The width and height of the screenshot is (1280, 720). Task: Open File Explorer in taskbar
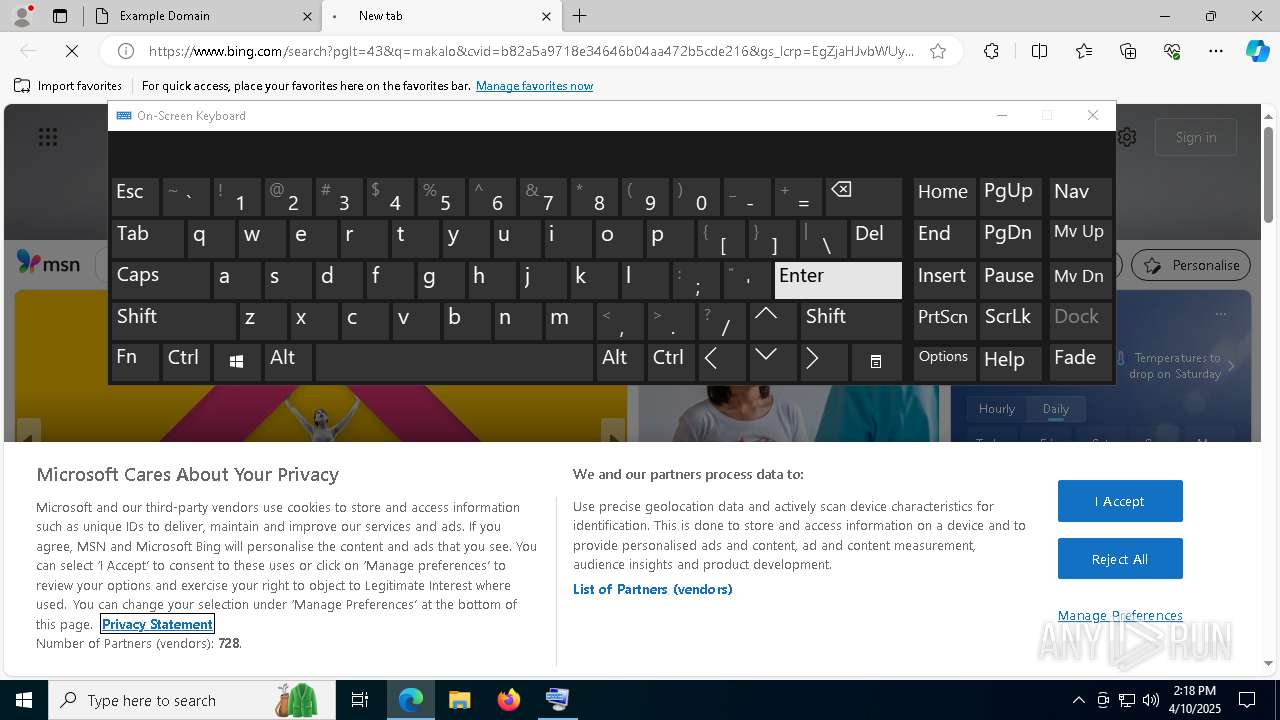tap(459, 700)
